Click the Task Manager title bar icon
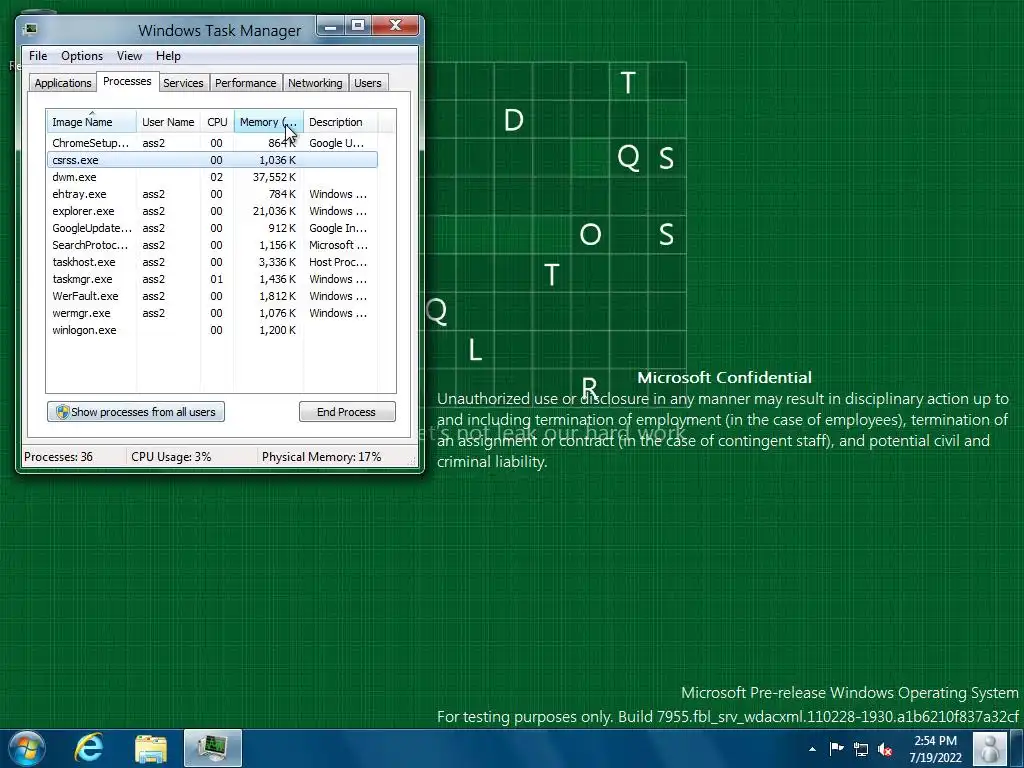1024x768 pixels. [x=30, y=29]
